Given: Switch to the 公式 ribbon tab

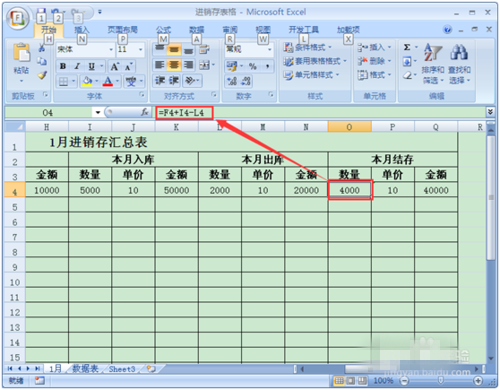Looking at the screenshot, I should coord(163,30).
